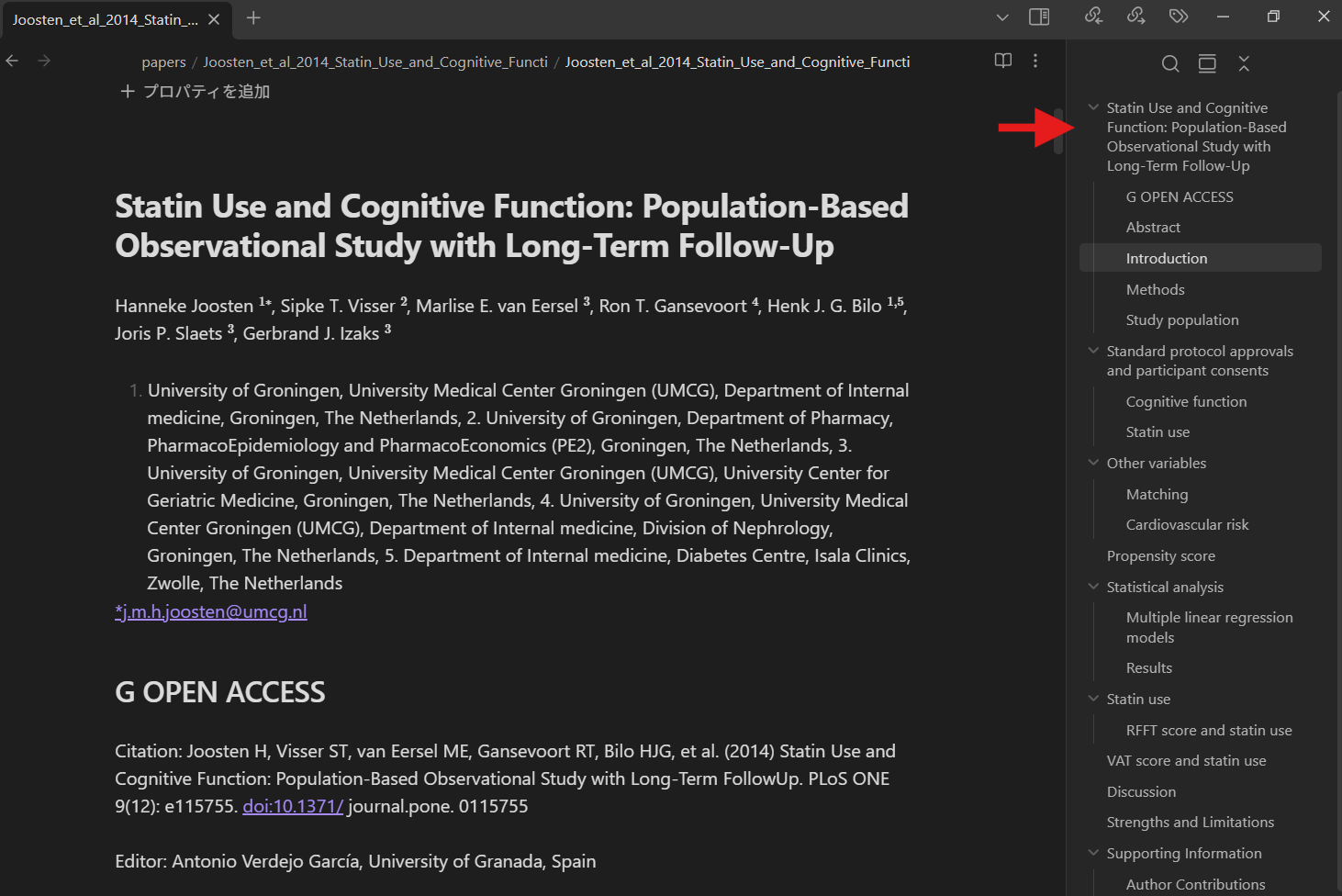
Task: Jump to Discussion in the outline
Action: (x=1141, y=791)
